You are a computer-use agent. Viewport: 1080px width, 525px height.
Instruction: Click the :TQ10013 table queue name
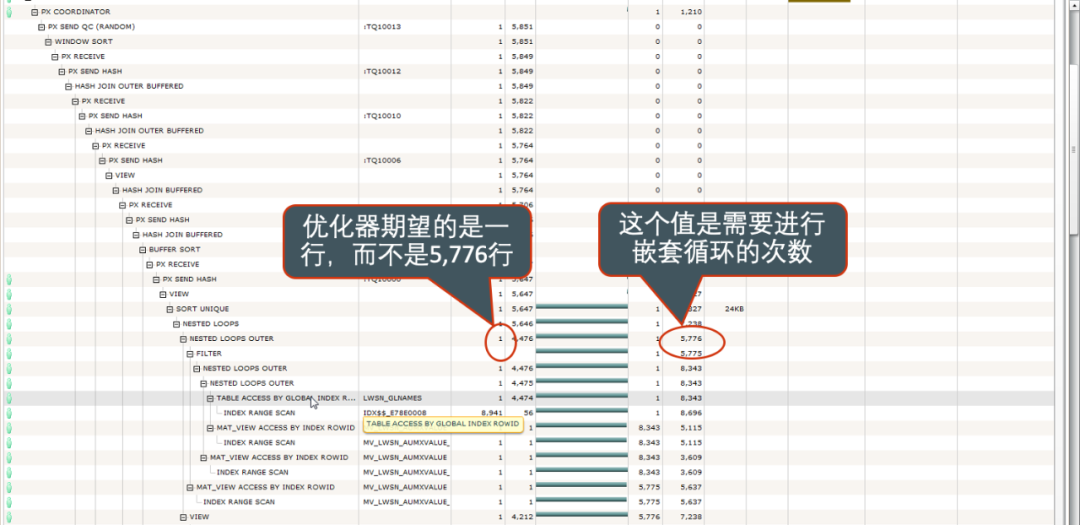(x=381, y=27)
